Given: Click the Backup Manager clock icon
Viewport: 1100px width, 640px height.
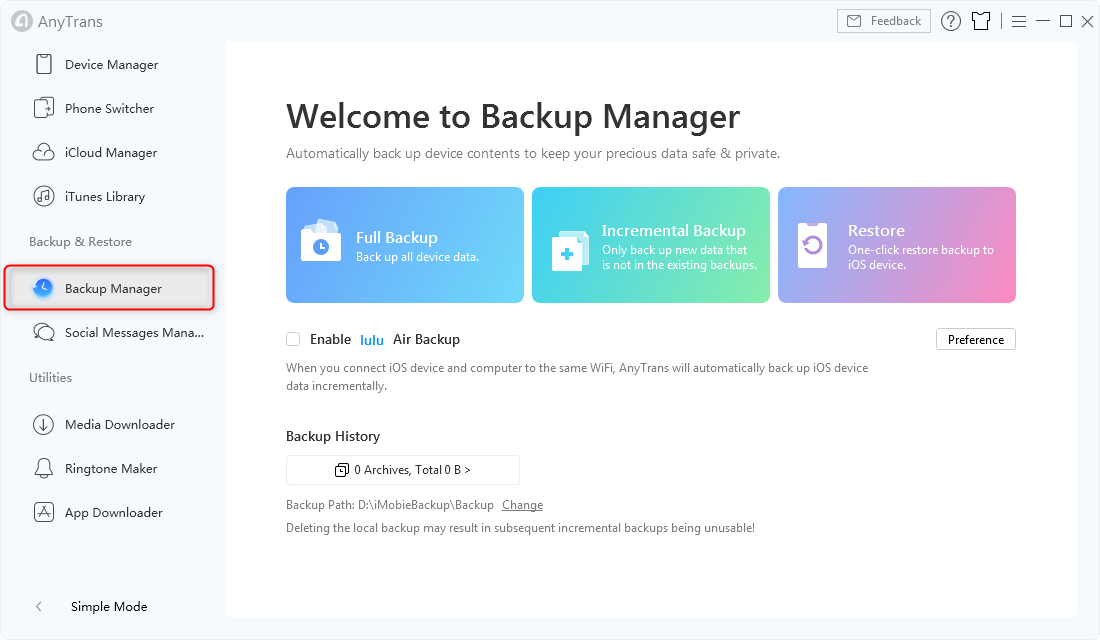Looking at the screenshot, I should pos(43,288).
